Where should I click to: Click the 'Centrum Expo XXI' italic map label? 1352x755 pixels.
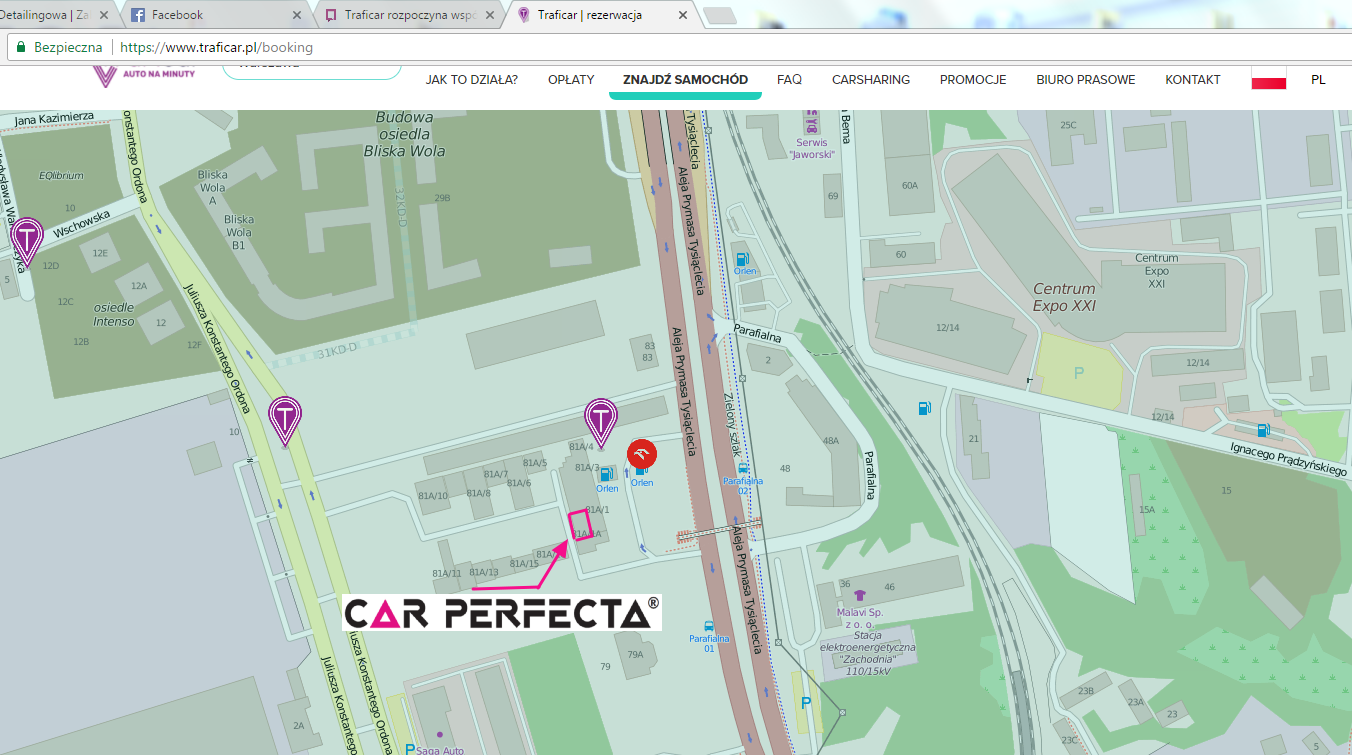point(1064,297)
